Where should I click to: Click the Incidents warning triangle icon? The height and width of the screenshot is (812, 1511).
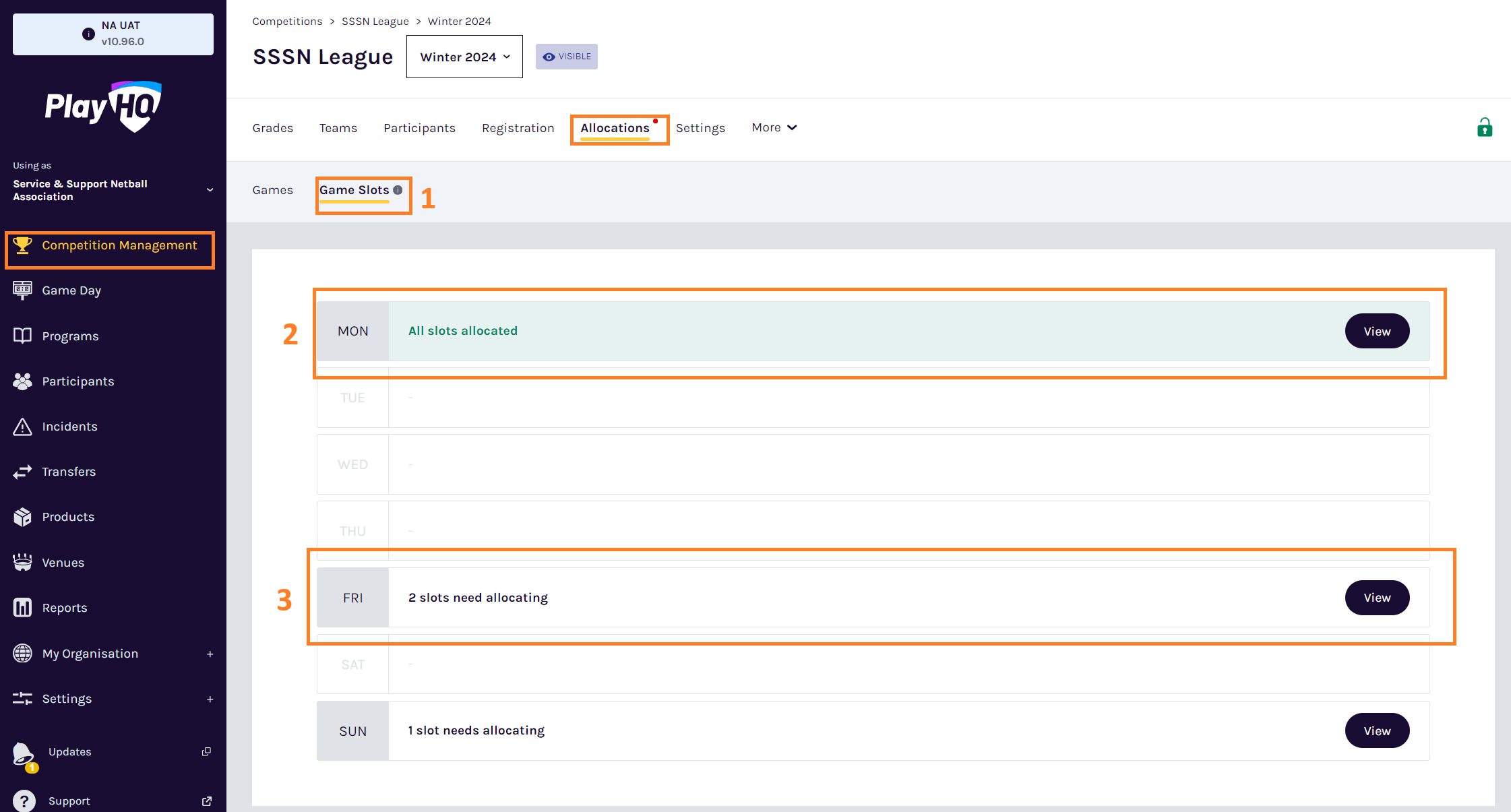pos(22,427)
